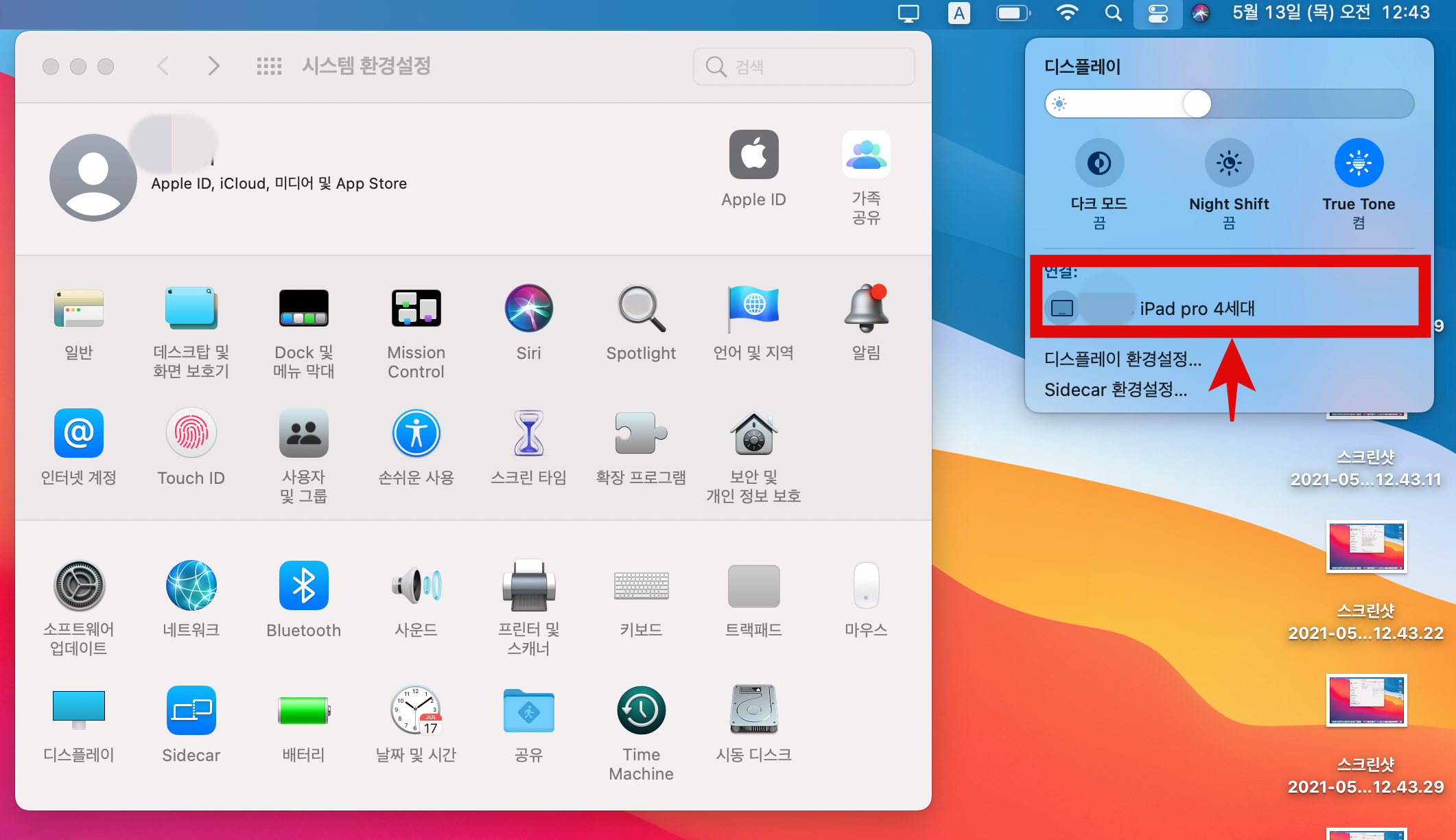Turn off True Tone

tap(1359, 163)
